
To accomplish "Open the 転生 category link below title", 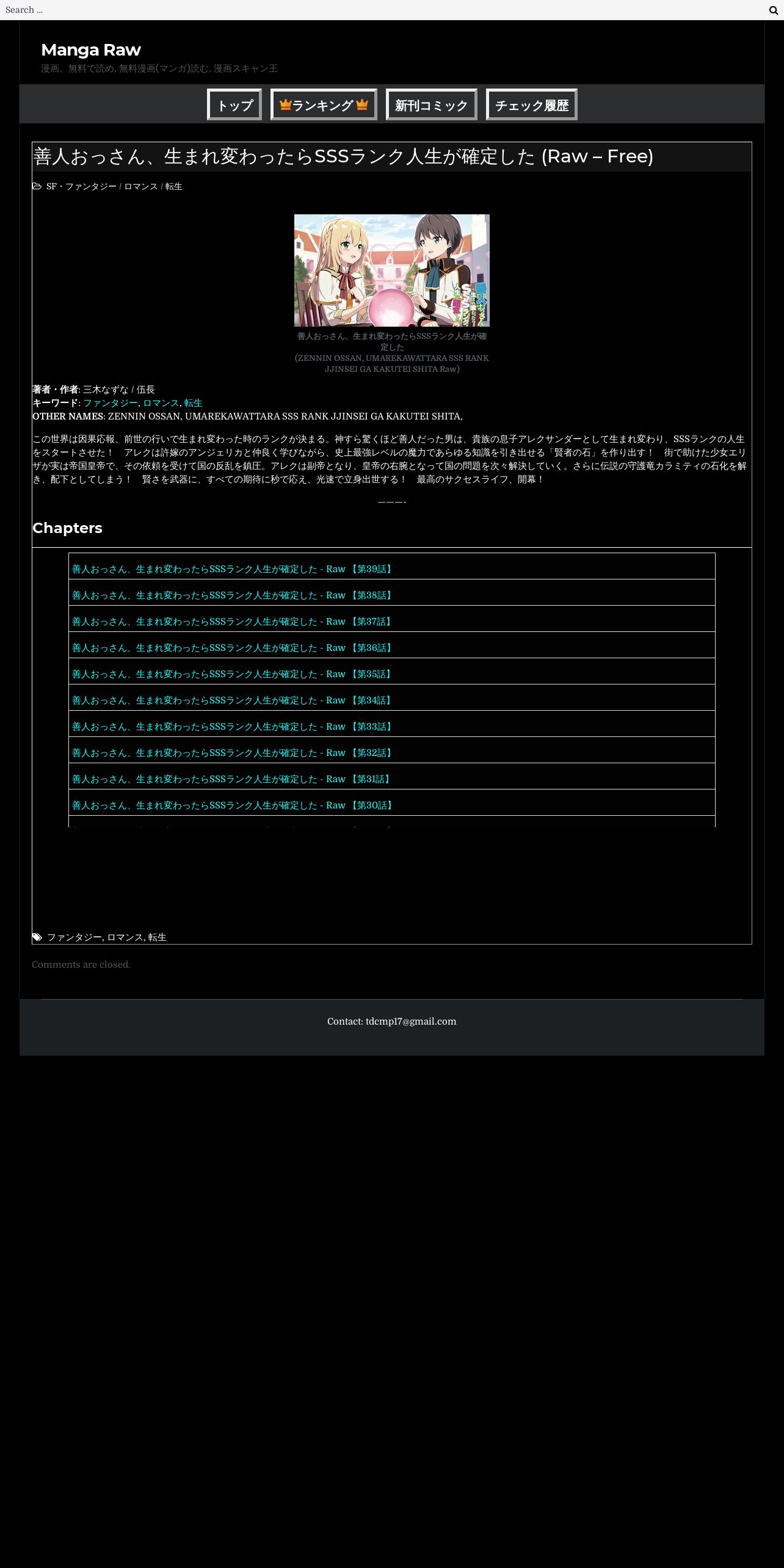I will click(x=174, y=186).
